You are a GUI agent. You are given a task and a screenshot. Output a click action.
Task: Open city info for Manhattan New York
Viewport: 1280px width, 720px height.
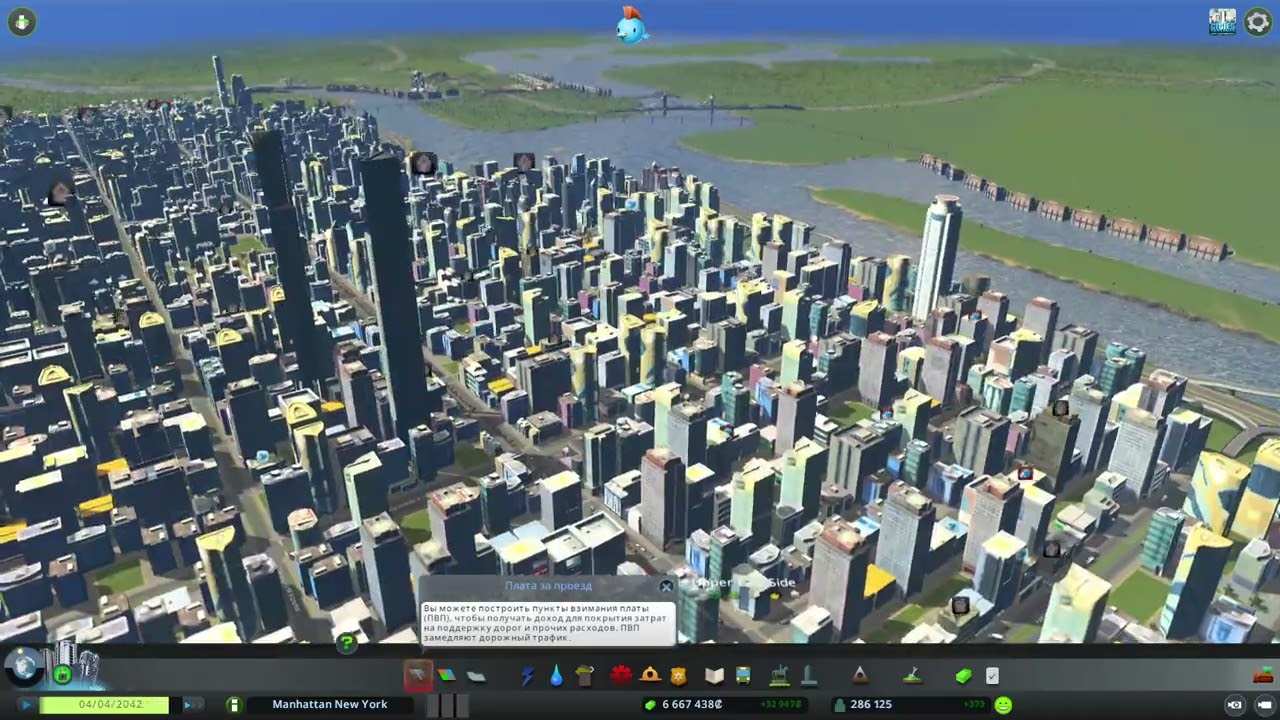(x=330, y=705)
